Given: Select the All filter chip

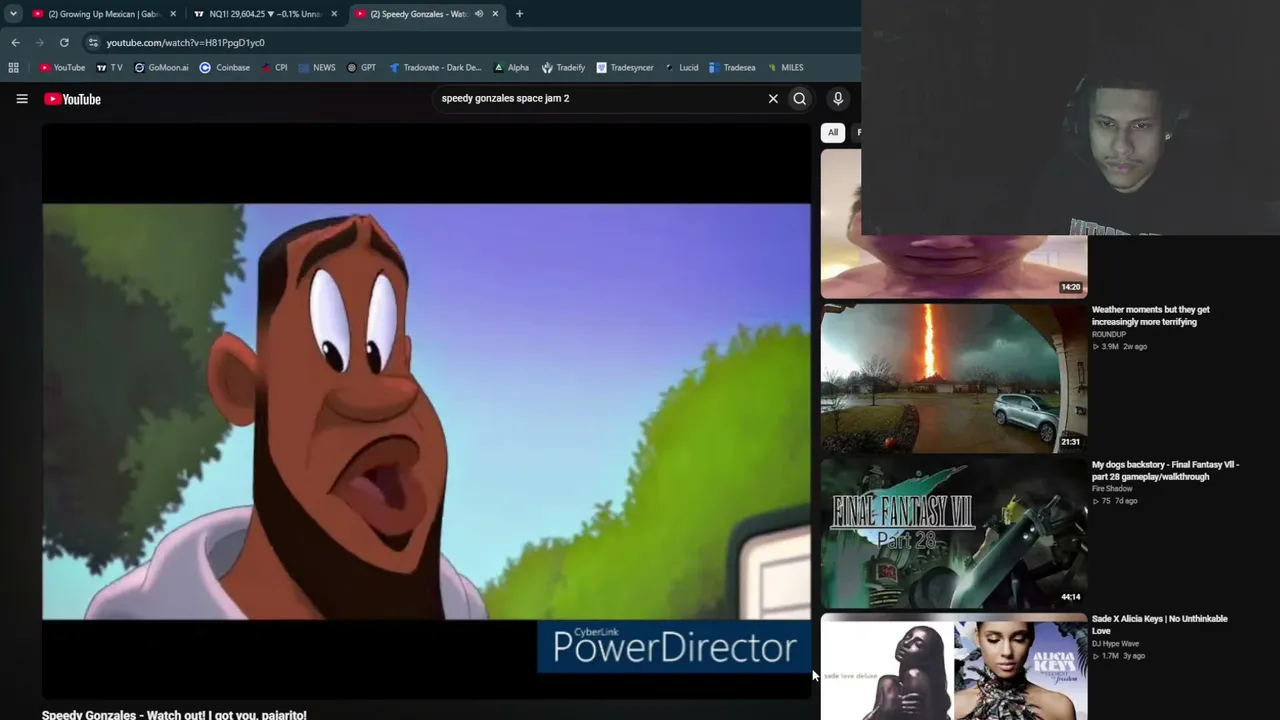Looking at the screenshot, I should pyautogui.click(x=833, y=132).
